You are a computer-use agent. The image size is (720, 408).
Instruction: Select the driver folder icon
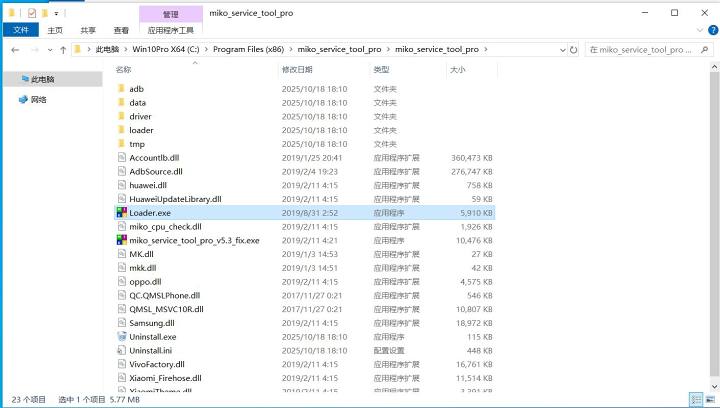pyautogui.click(x=121, y=116)
